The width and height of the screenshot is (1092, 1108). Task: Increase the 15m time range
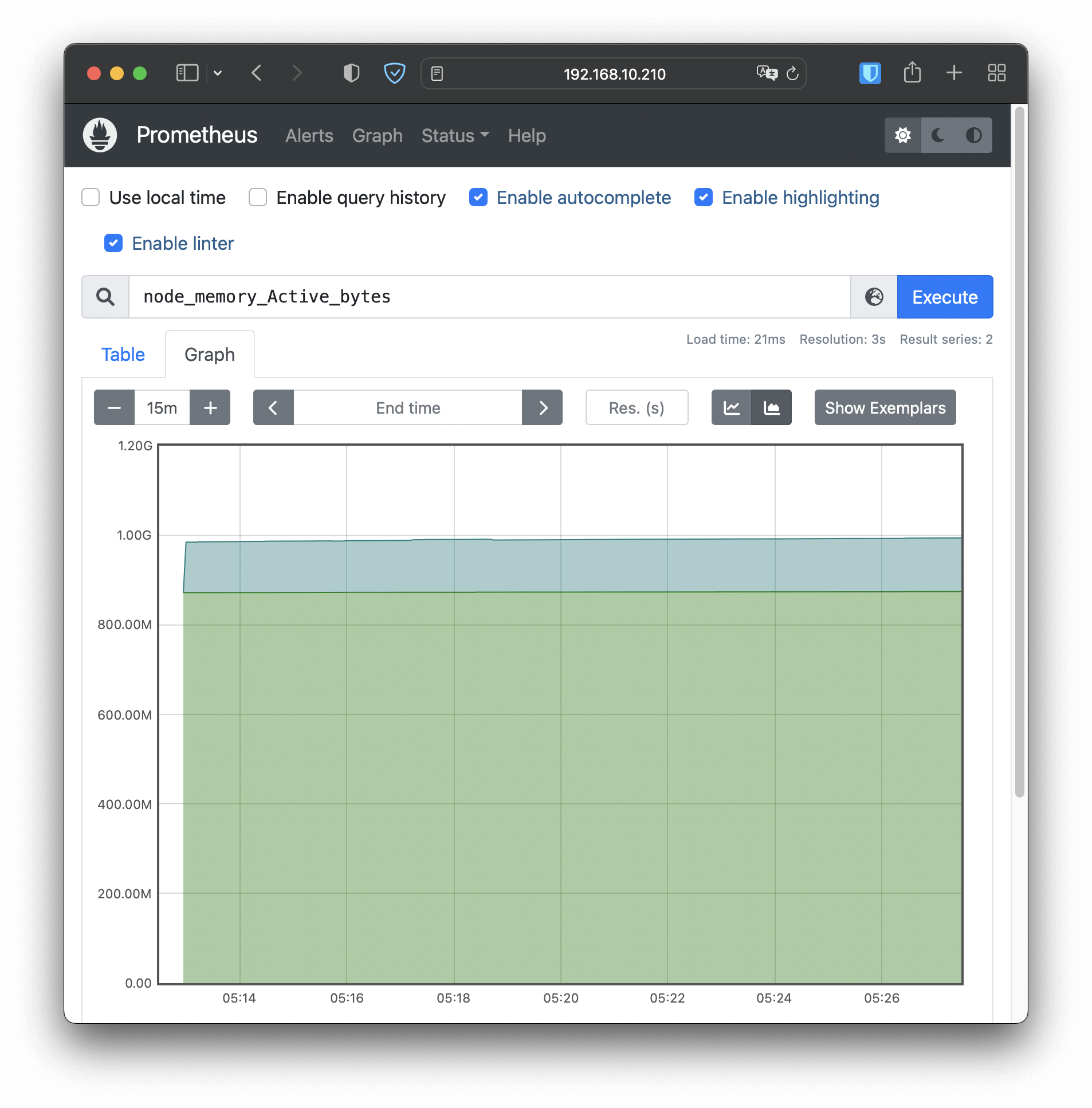click(x=210, y=408)
